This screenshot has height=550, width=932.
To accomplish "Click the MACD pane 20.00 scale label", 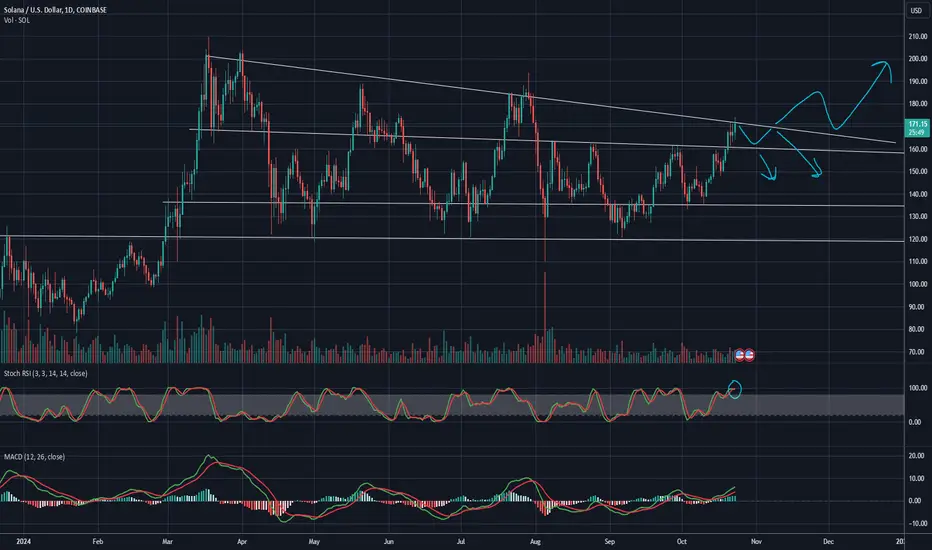I will click(x=917, y=455).
